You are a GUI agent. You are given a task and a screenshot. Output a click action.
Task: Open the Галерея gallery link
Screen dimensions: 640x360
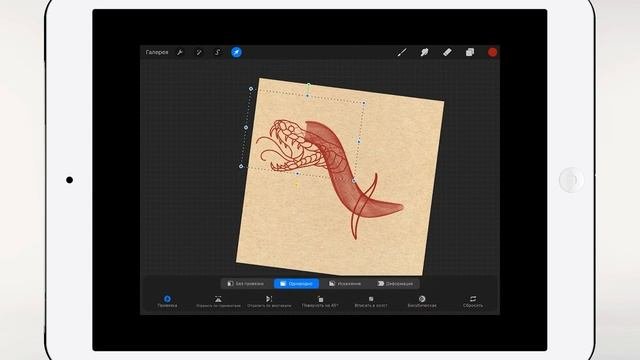(x=157, y=52)
